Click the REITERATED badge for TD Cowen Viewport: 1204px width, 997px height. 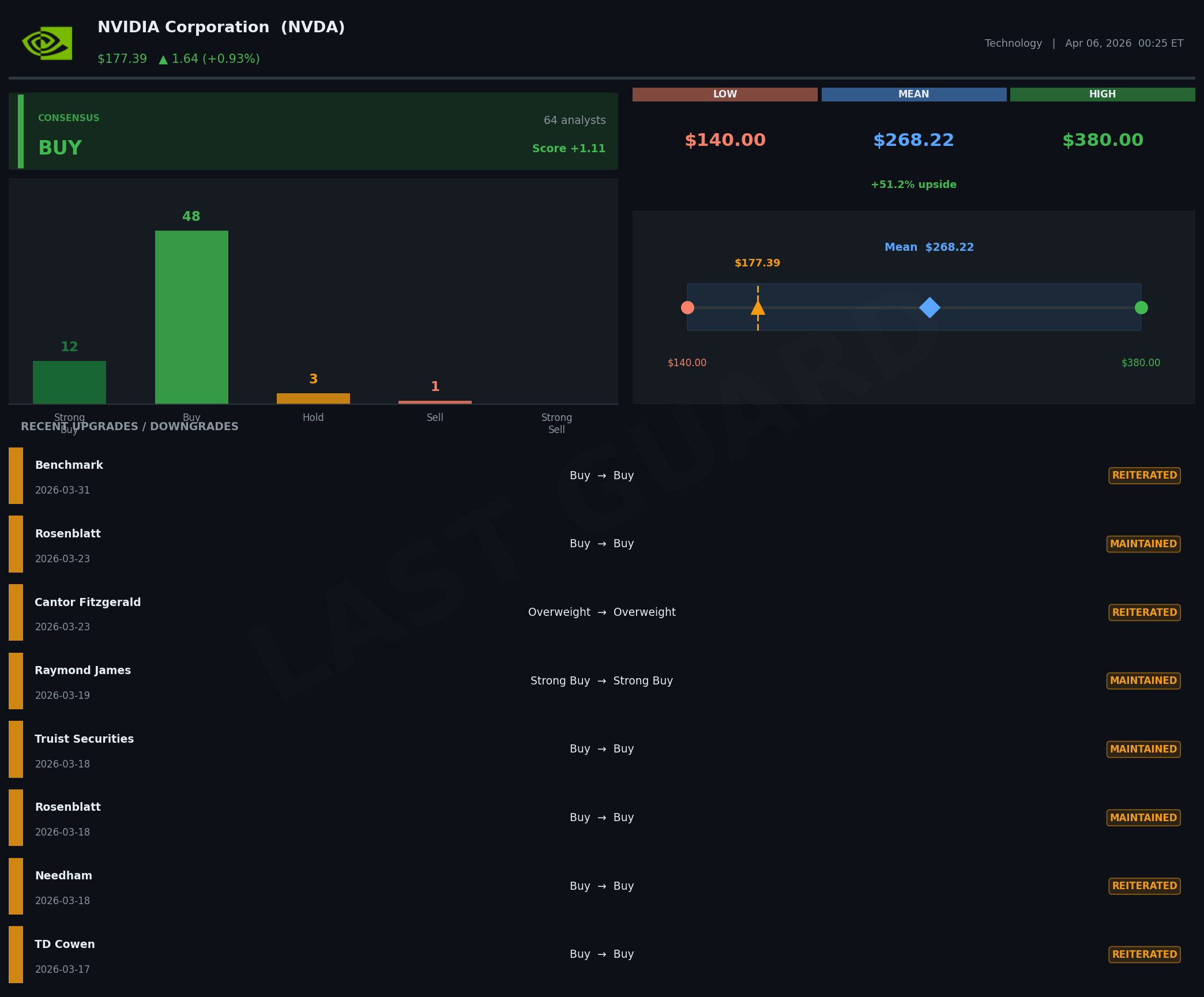pyautogui.click(x=1144, y=954)
